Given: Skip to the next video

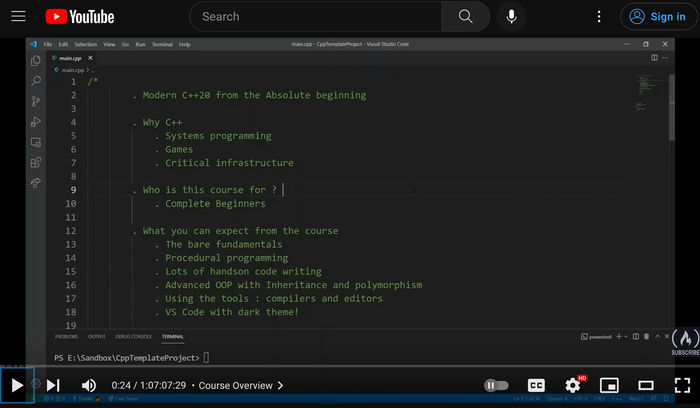Looking at the screenshot, I should (53, 385).
